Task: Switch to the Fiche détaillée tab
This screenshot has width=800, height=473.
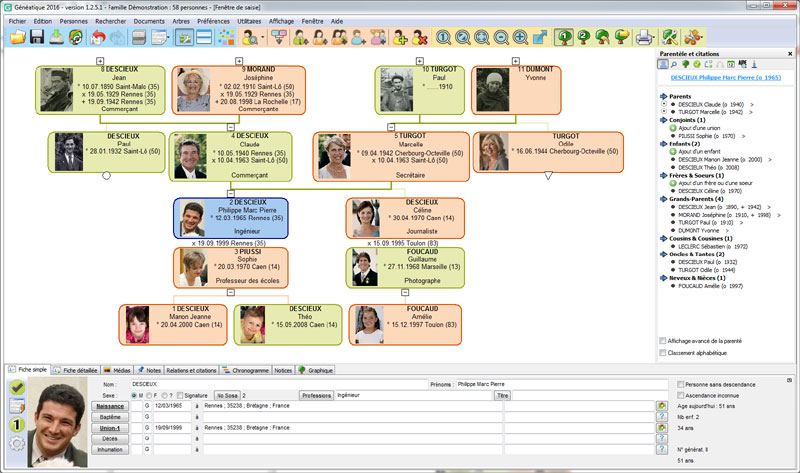Action: (76, 370)
